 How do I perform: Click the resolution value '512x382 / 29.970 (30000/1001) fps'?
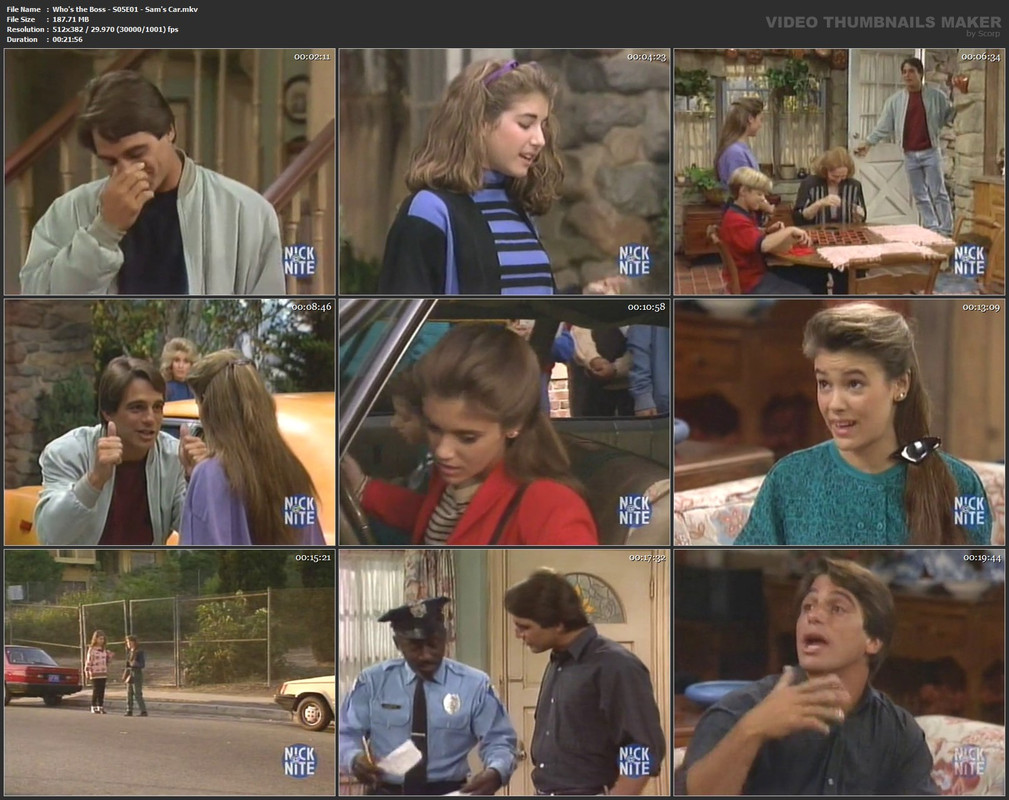pos(115,29)
